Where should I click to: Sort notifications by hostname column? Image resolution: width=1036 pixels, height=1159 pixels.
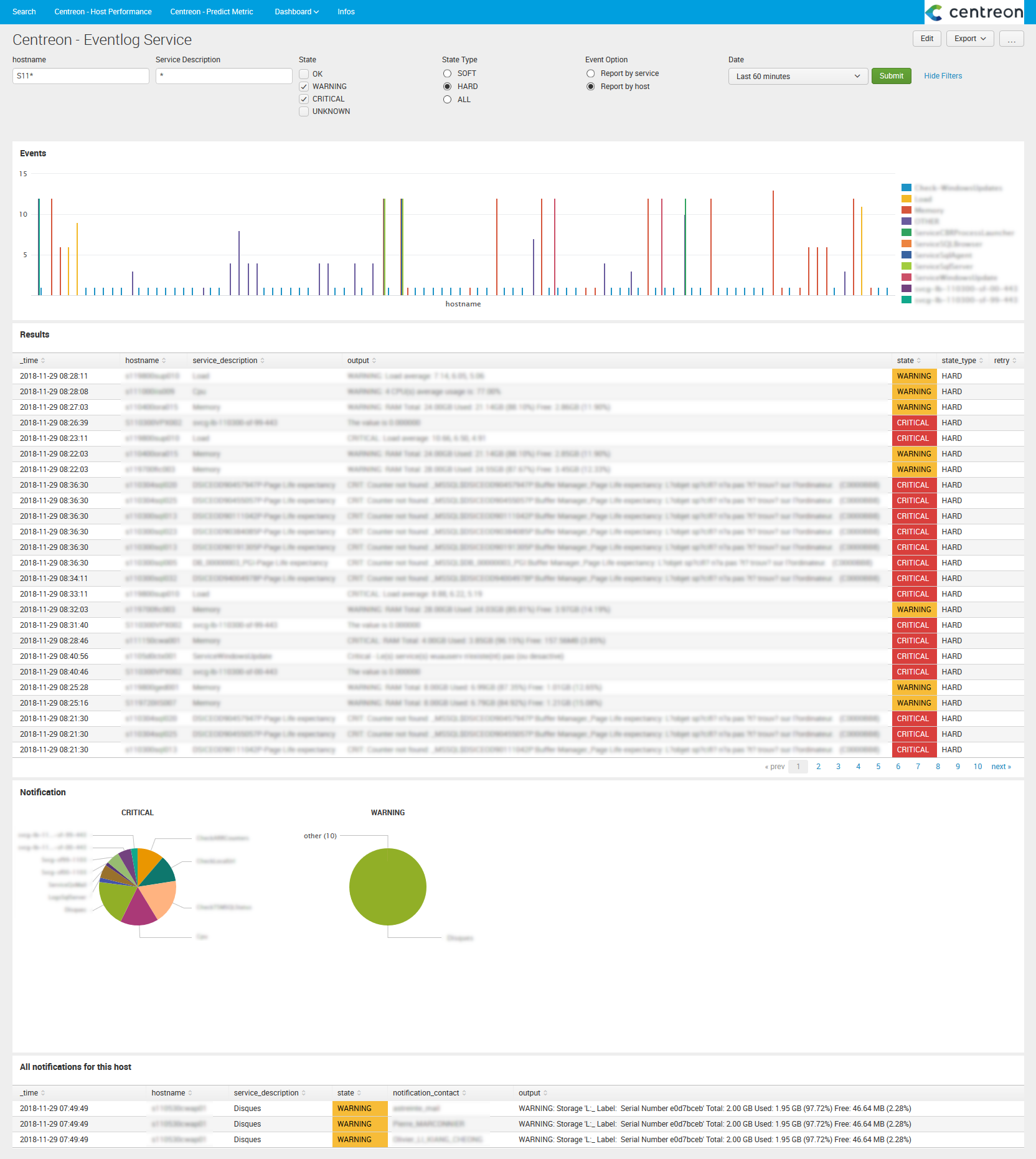(172, 1093)
